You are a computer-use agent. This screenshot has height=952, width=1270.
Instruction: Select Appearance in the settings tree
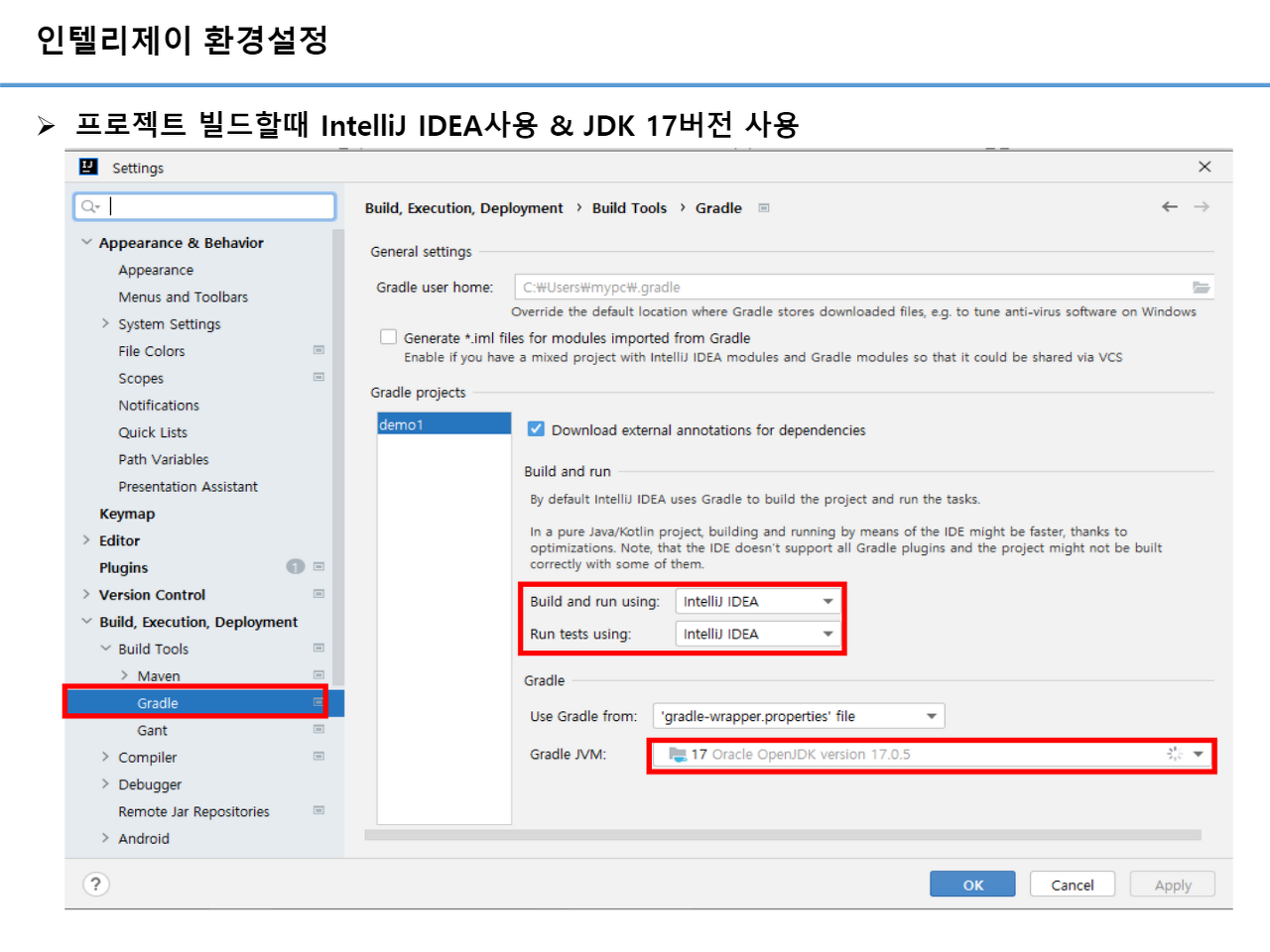point(156,270)
